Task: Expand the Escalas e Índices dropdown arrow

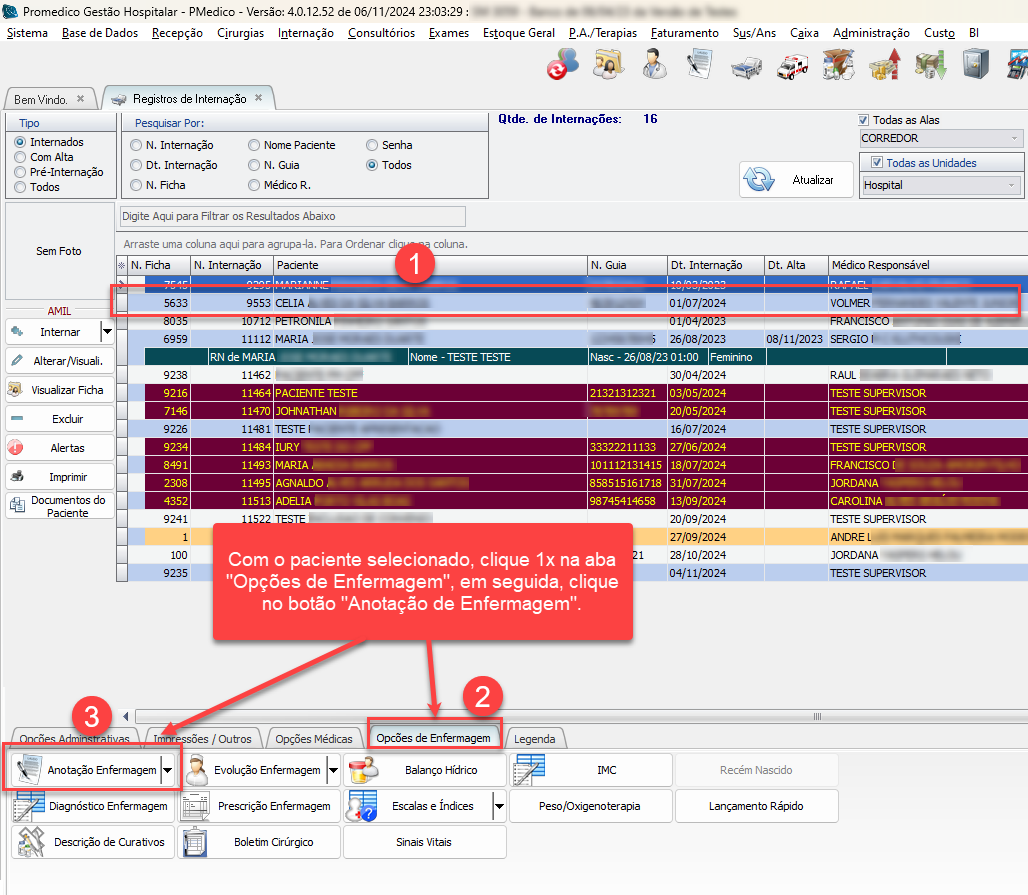Action: click(498, 806)
